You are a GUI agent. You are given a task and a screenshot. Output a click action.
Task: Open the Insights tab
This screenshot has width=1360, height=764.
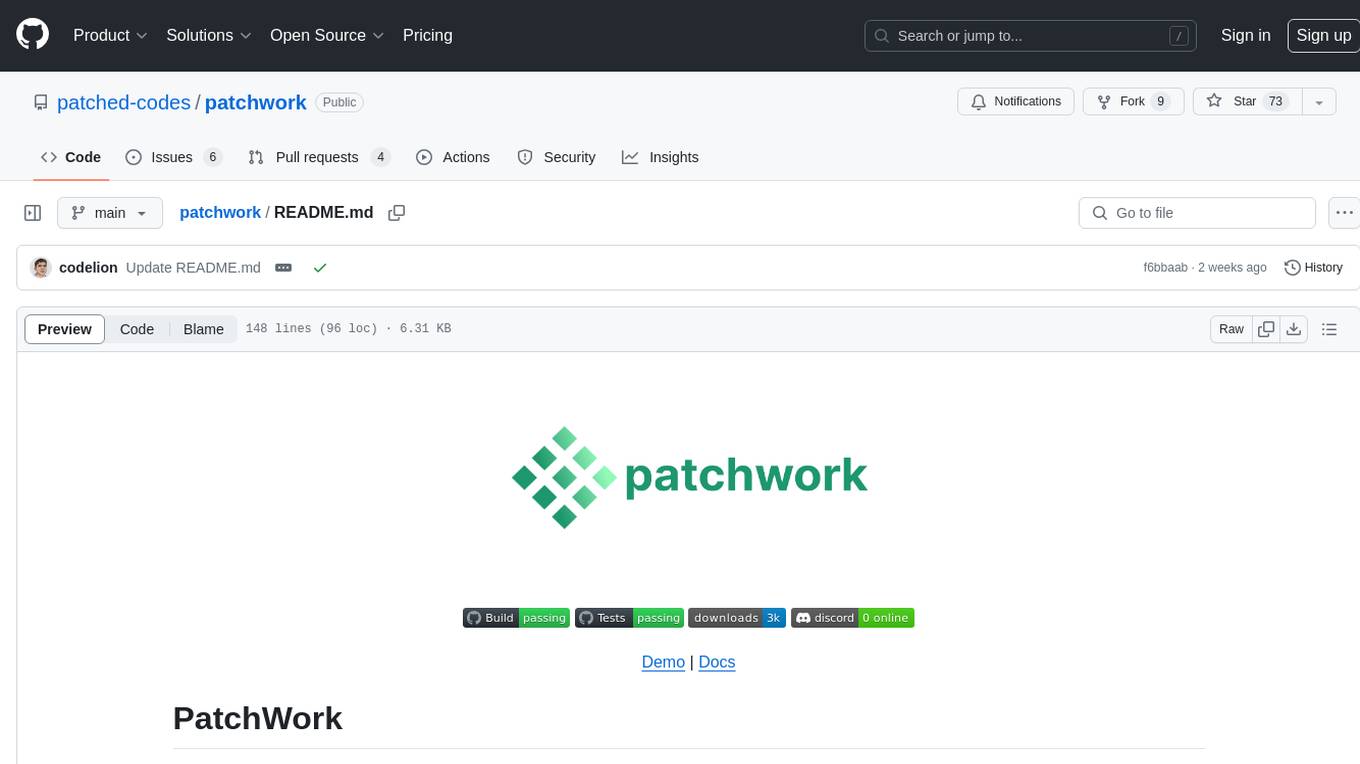pyautogui.click(x=660, y=157)
